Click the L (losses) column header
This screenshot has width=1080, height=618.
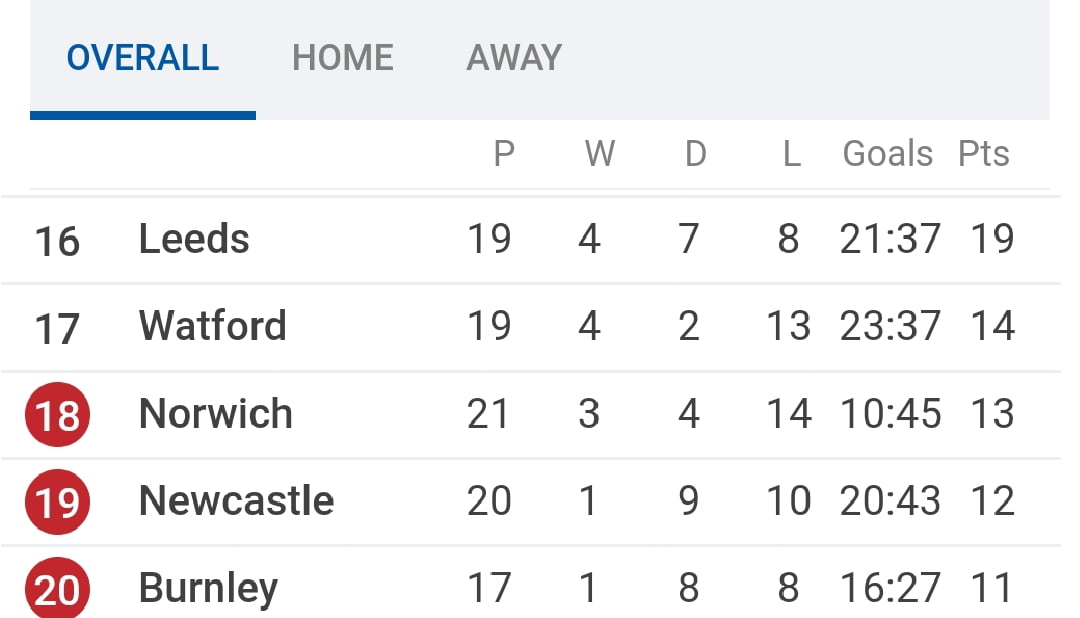791,154
